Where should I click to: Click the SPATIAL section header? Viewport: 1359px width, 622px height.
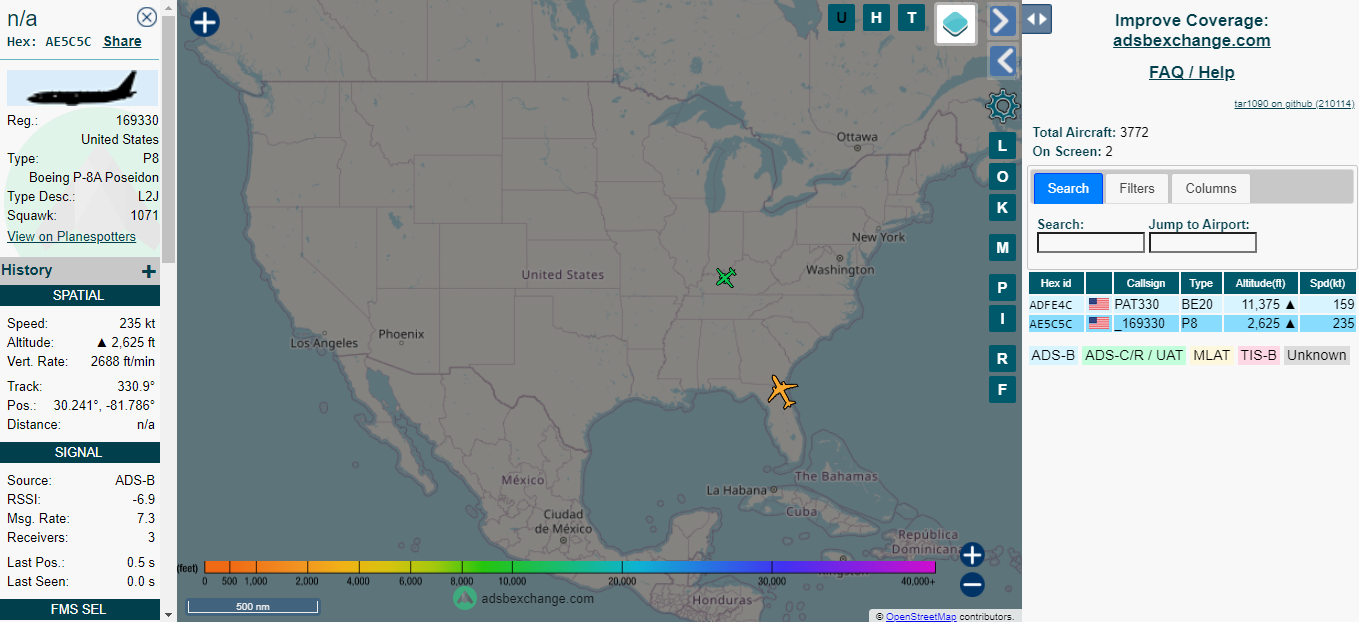coord(79,296)
